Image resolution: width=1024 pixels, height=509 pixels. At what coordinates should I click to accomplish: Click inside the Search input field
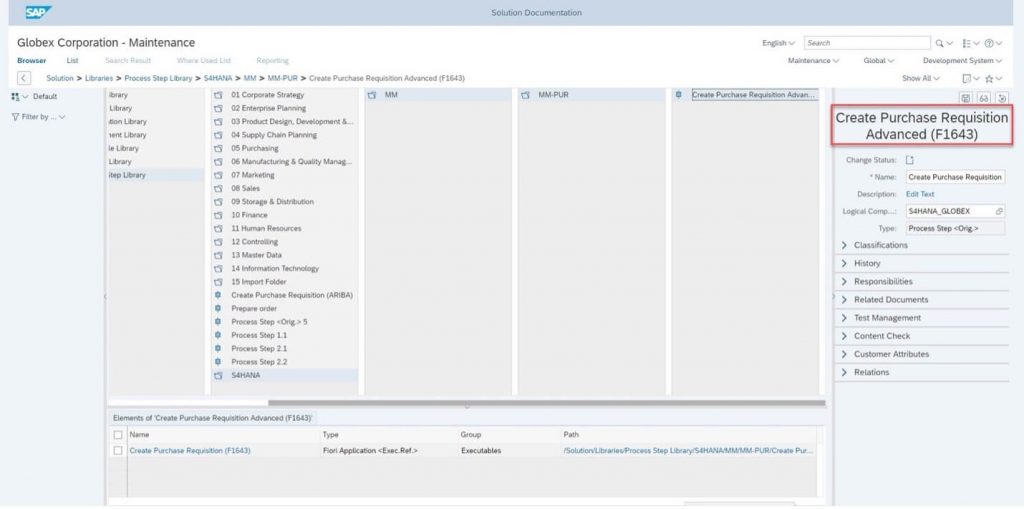867,43
